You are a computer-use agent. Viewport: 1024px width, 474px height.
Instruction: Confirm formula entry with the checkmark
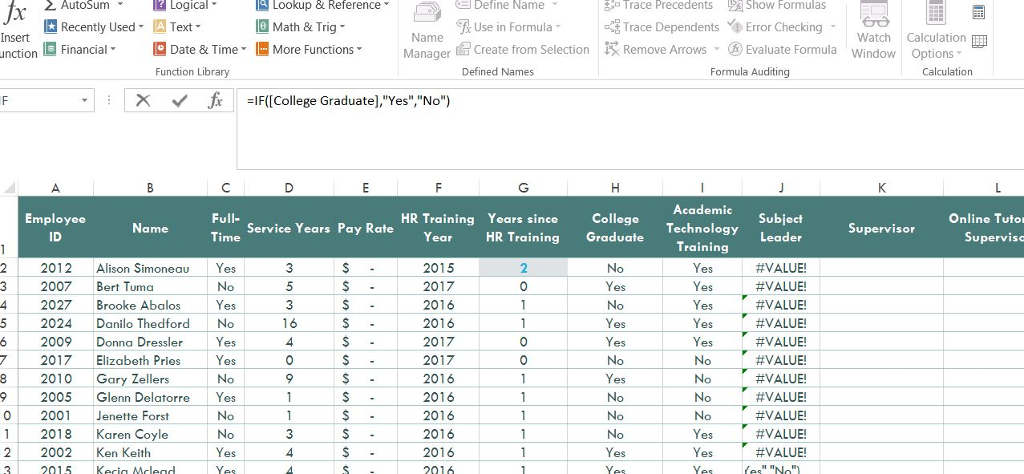point(179,100)
